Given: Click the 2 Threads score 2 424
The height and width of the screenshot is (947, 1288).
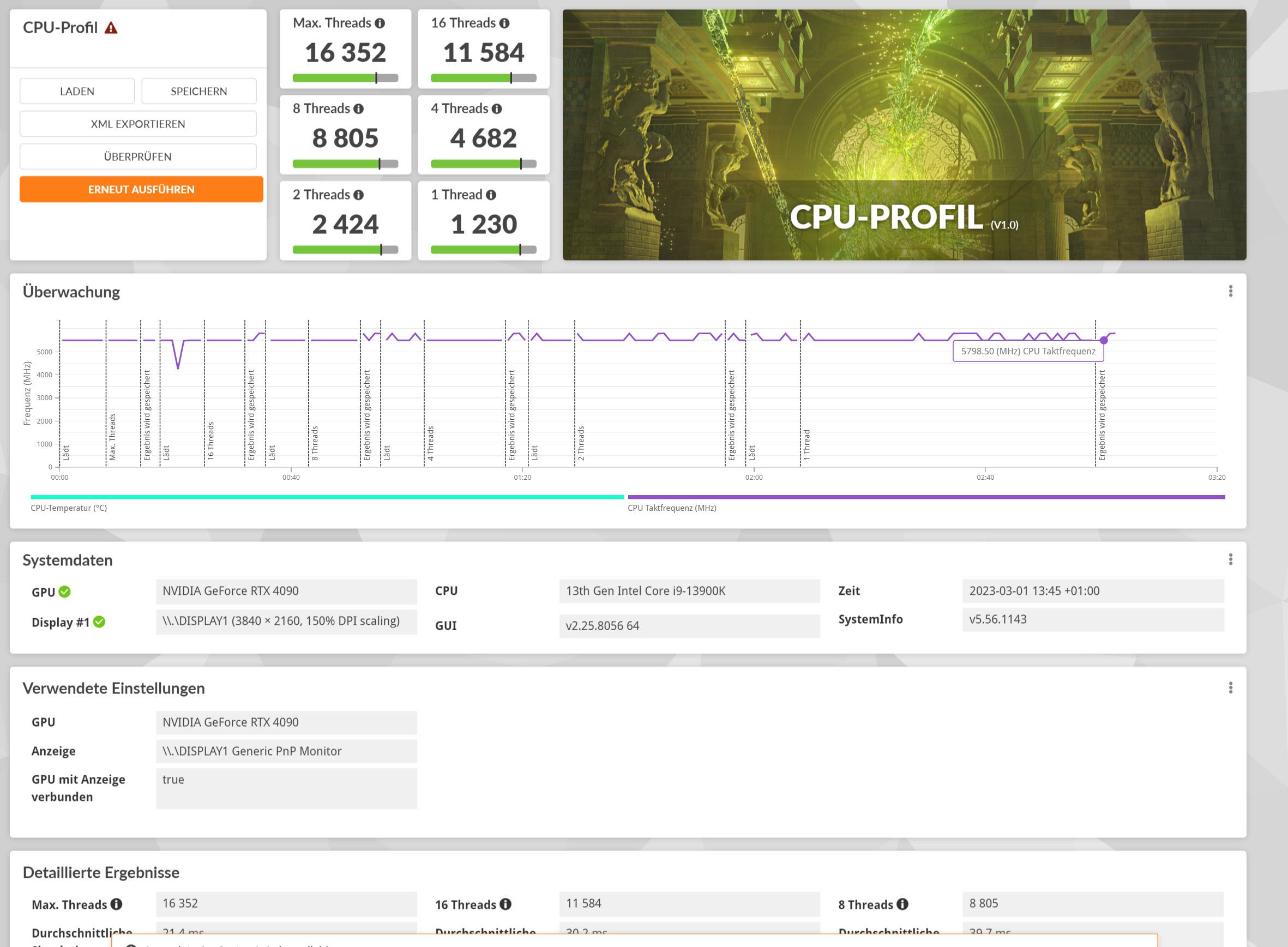Looking at the screenshot, I should point(345,224).
